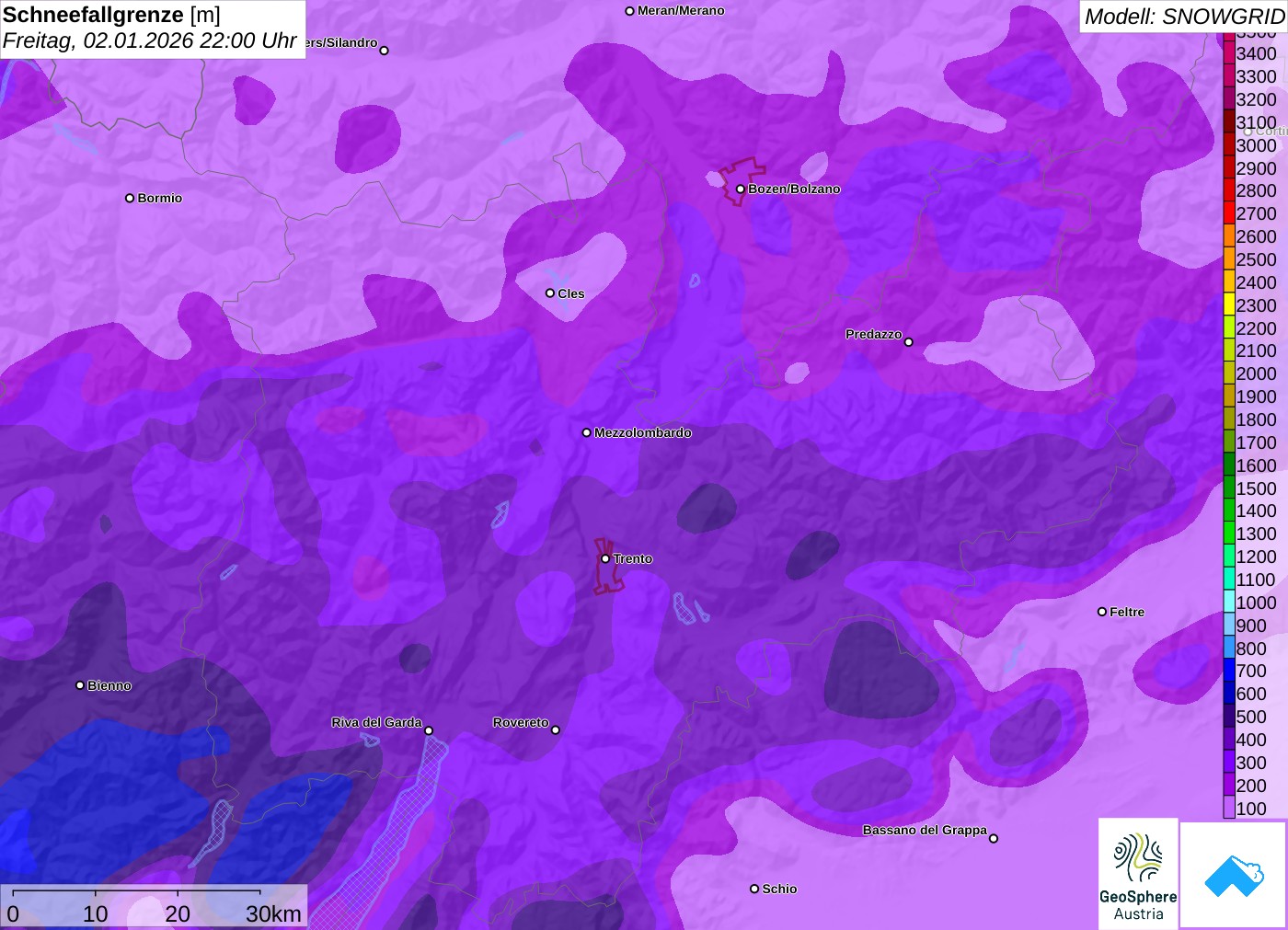Click the Predazzo location marker

(x=908, y=342)
